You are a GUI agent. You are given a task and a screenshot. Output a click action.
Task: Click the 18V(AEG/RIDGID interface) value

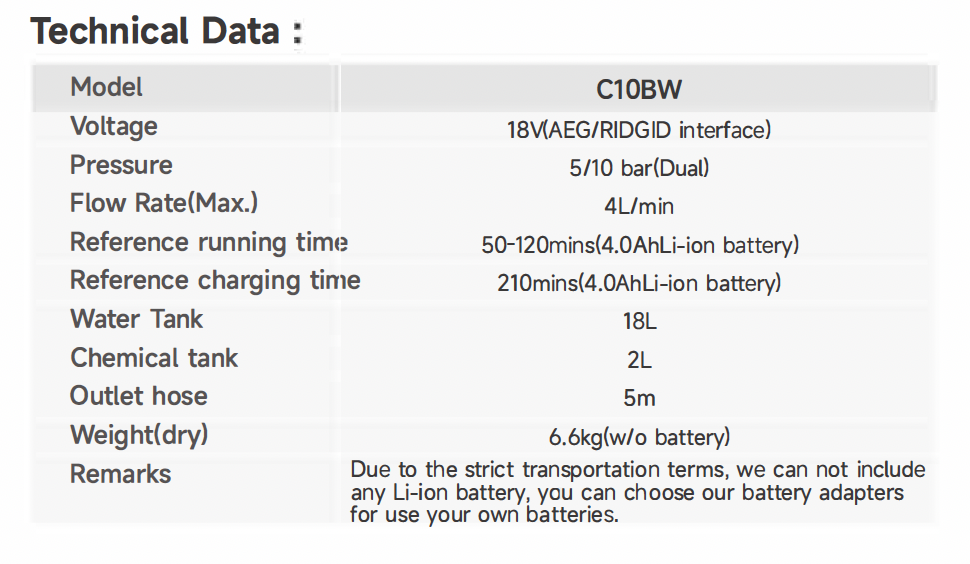pos(639,130)
